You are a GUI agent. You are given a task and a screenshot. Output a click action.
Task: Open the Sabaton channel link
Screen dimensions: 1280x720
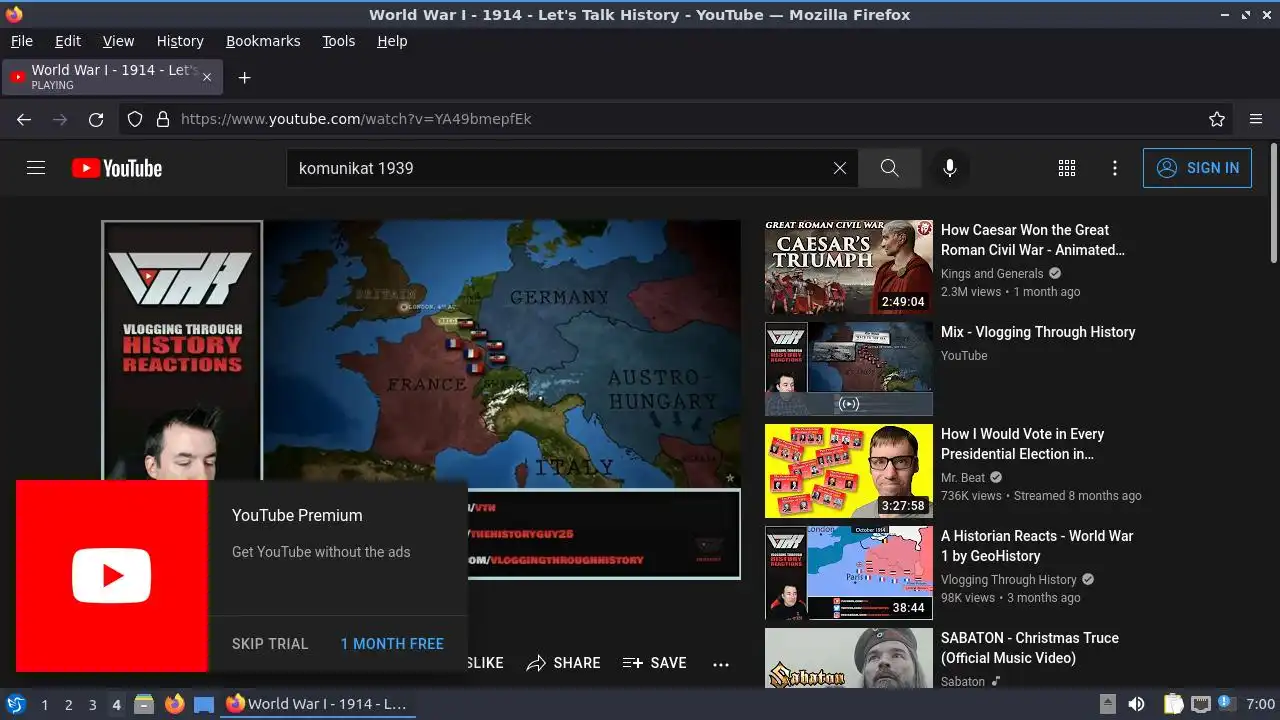tap(963, 682)
